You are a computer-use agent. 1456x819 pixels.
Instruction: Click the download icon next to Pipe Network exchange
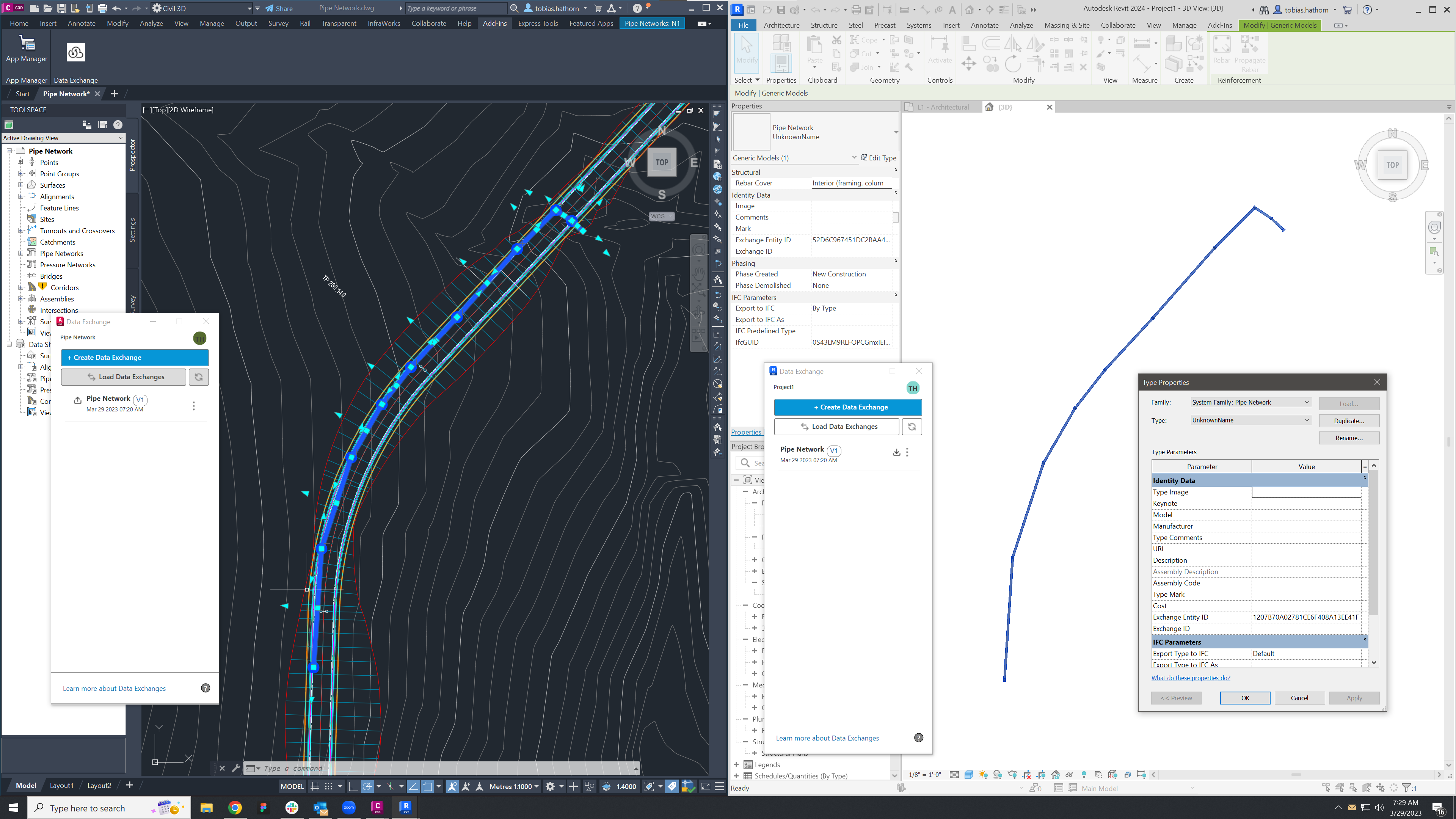[896, 452]
